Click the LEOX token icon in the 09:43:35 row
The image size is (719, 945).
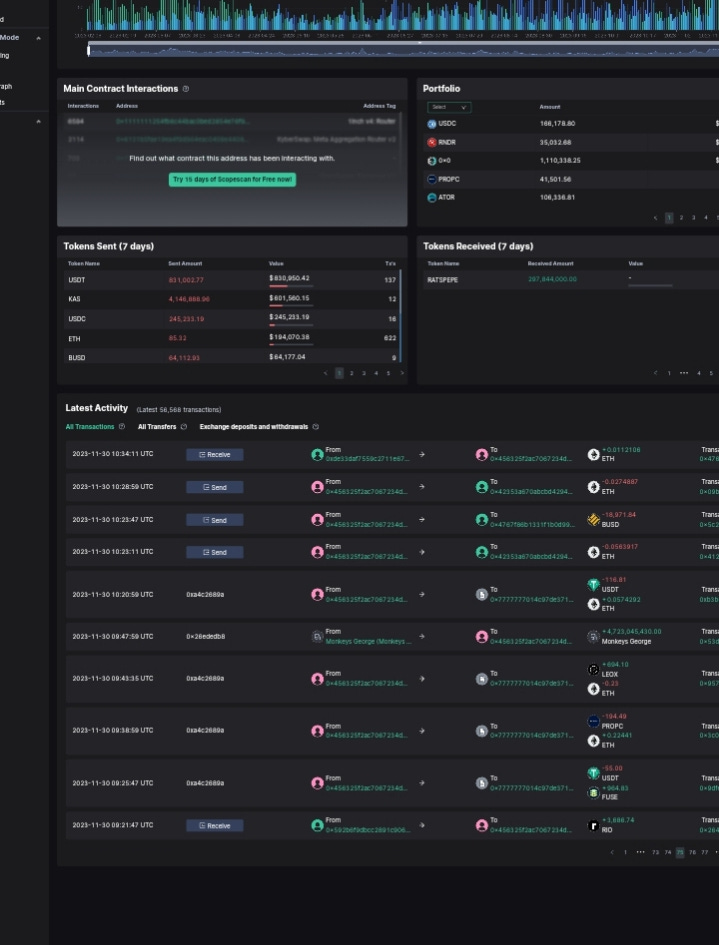pos(594,669)
